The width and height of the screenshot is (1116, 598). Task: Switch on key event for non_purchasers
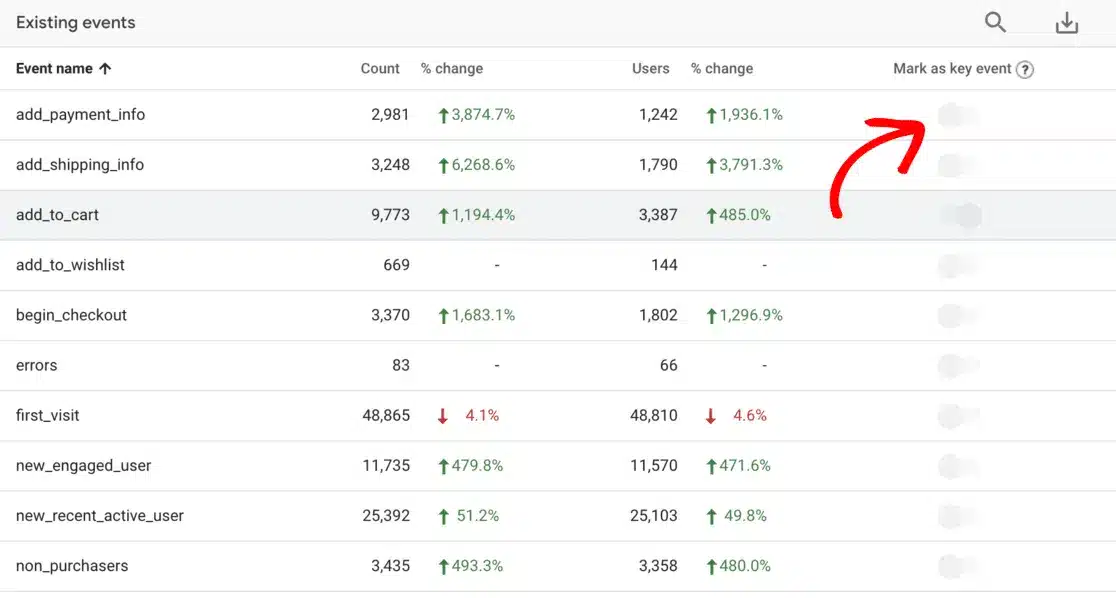click(x=959, y=566)
